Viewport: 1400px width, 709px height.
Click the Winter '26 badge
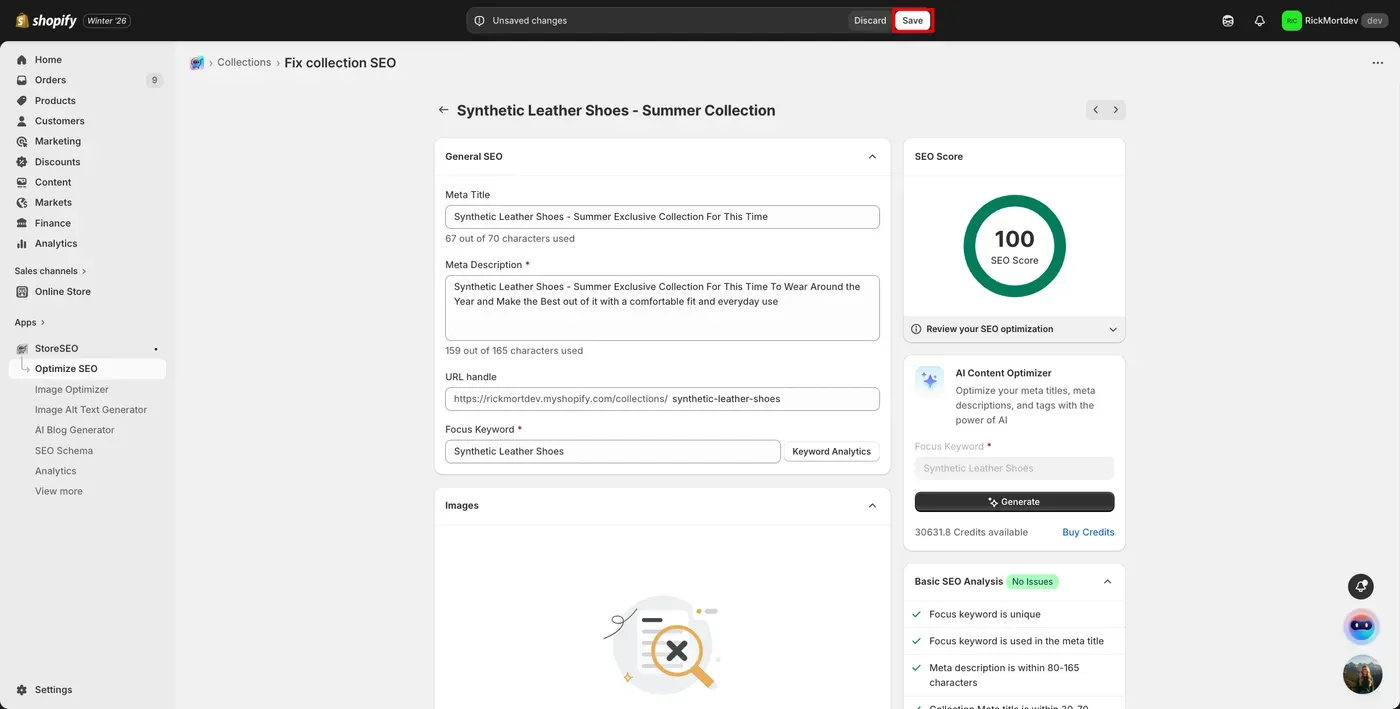pyautogui.click(x=108, y=21)
